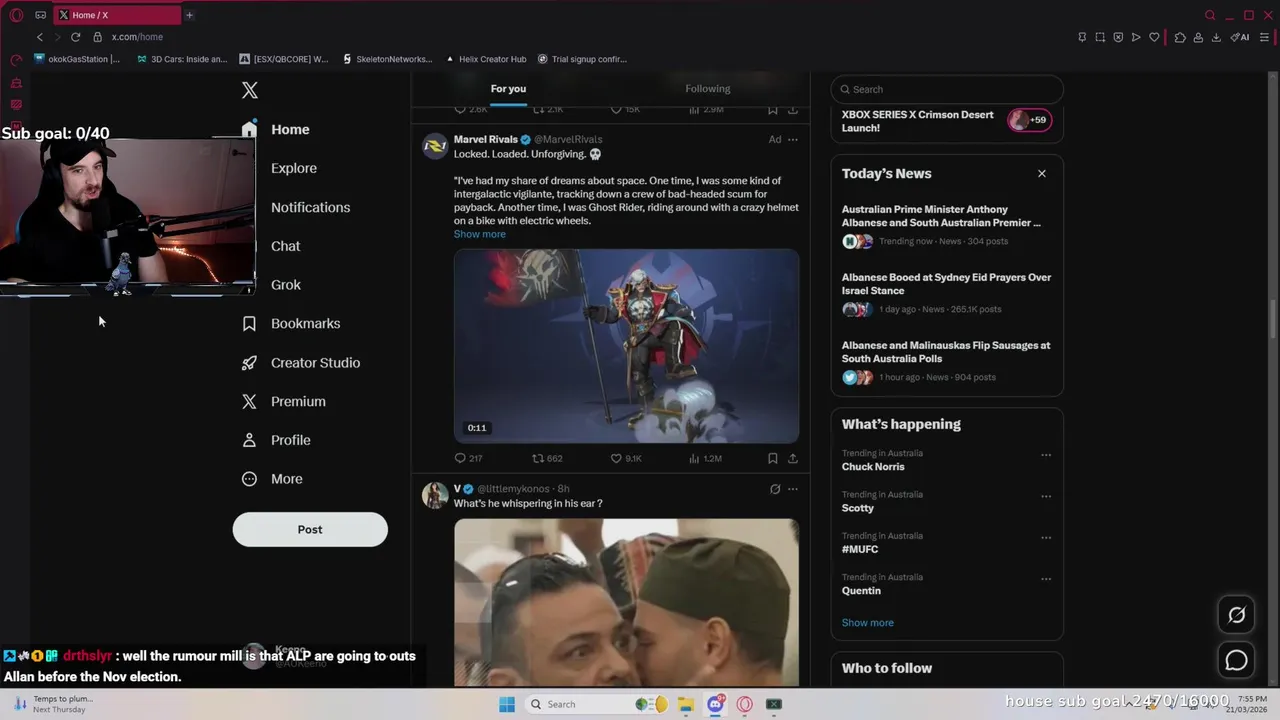The width and height of the screenshot is (1280, 720).
Task: Open Grok in the sidebar
Action: [285, 285]
